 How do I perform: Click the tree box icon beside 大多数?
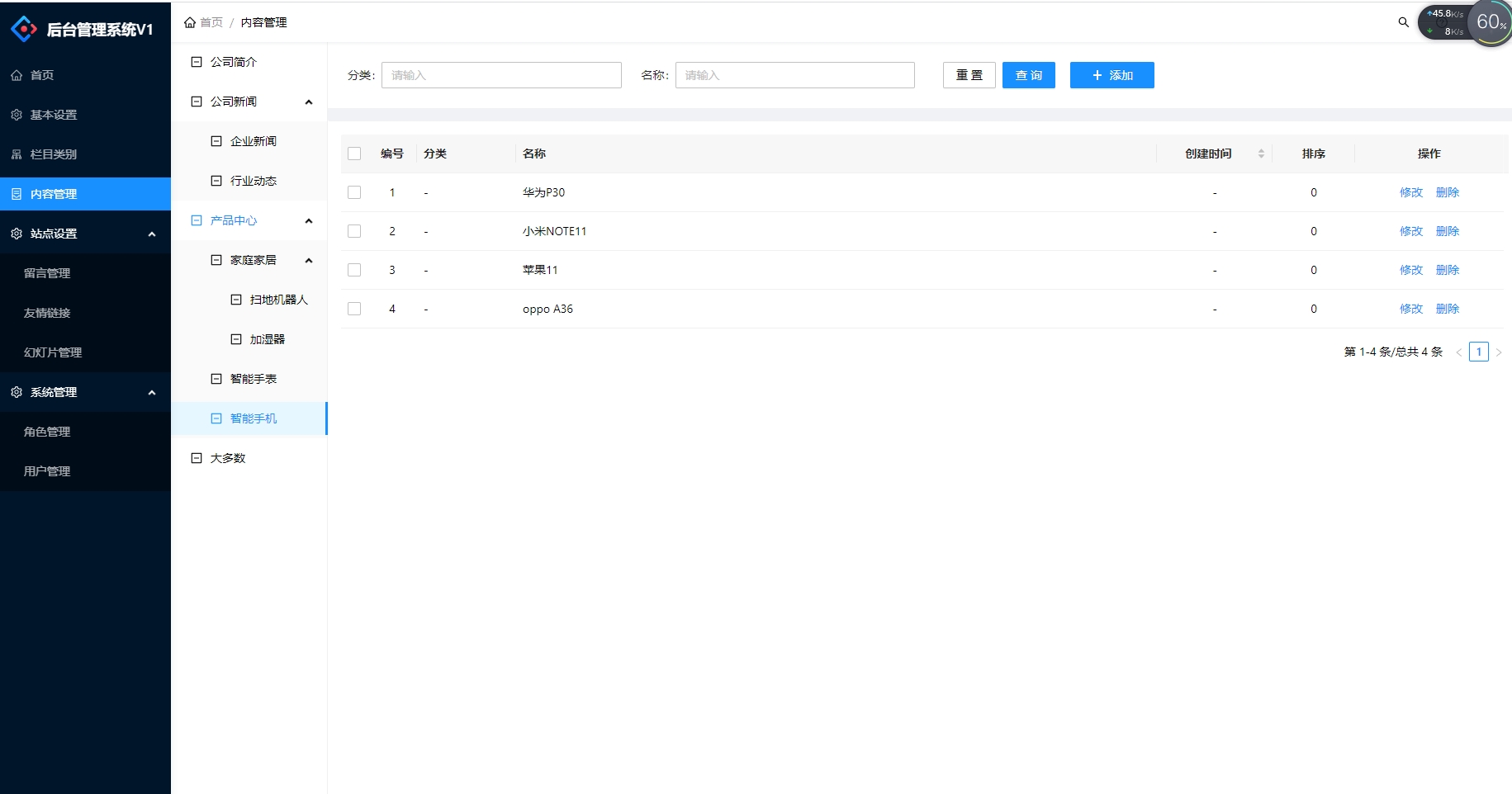coord(197,458)
